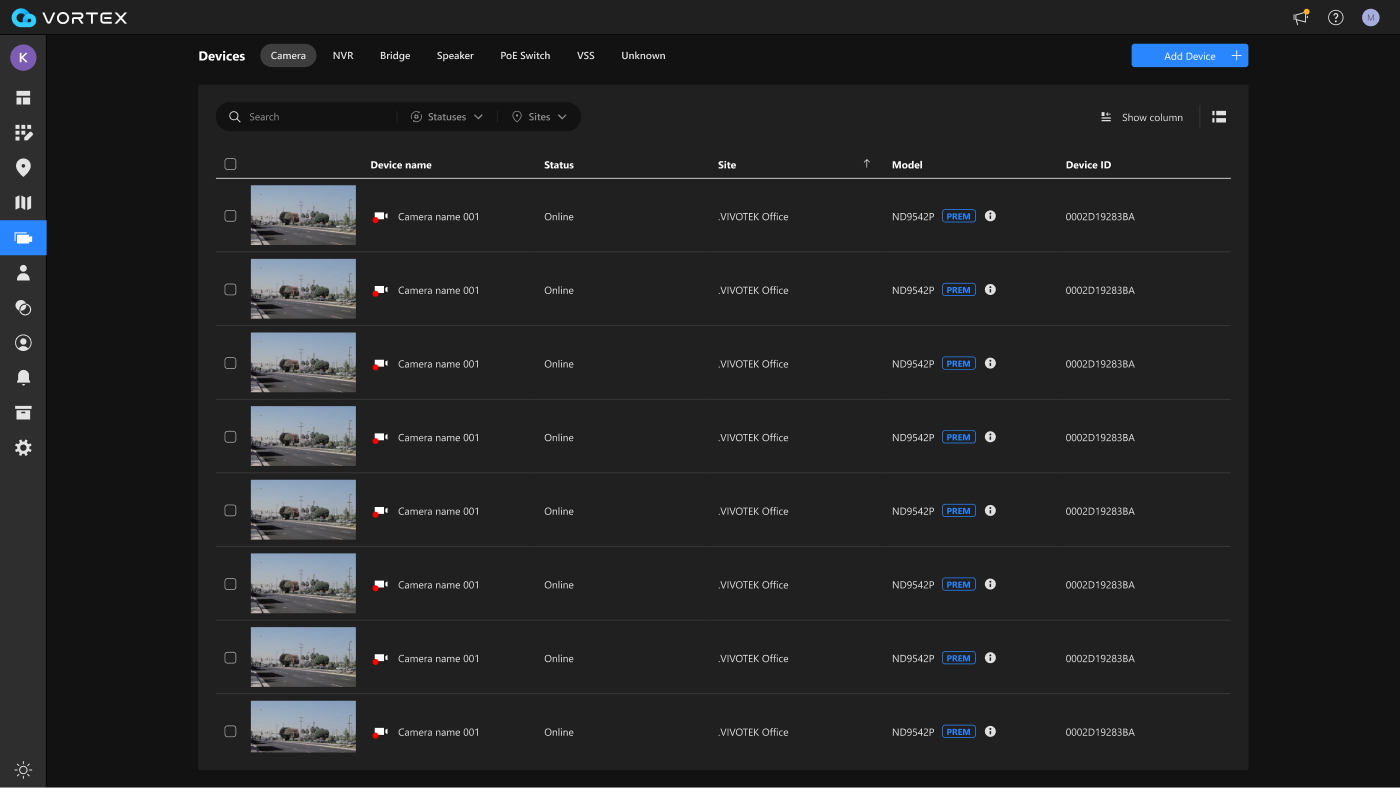Open the overlapping circles icon in the sidebar
Viewport: 1400px width, 788px height.
(23, 308)
